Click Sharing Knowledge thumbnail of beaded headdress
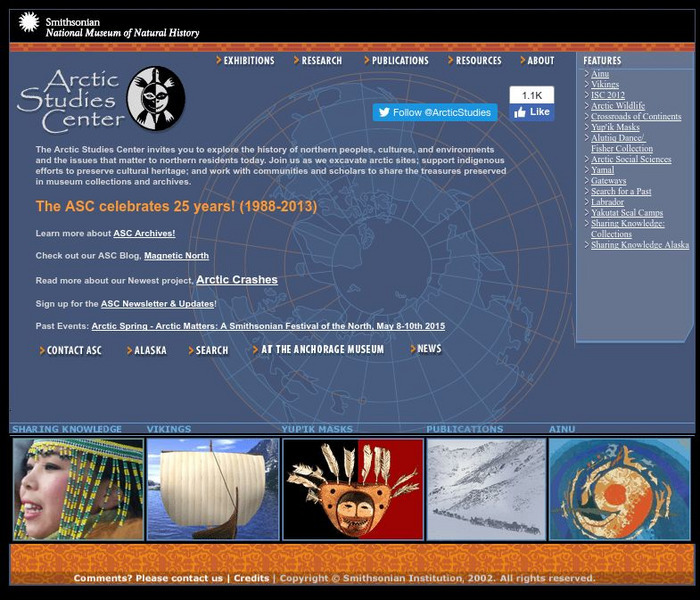This screenshot has height=600, width=700. [78, 489]
